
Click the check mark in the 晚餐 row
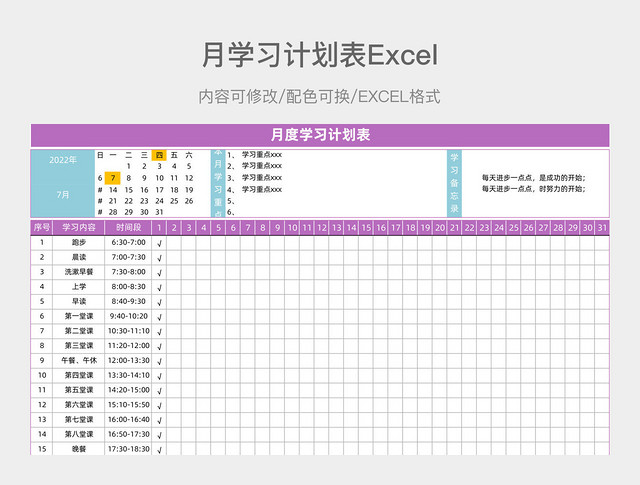point(159,450)
